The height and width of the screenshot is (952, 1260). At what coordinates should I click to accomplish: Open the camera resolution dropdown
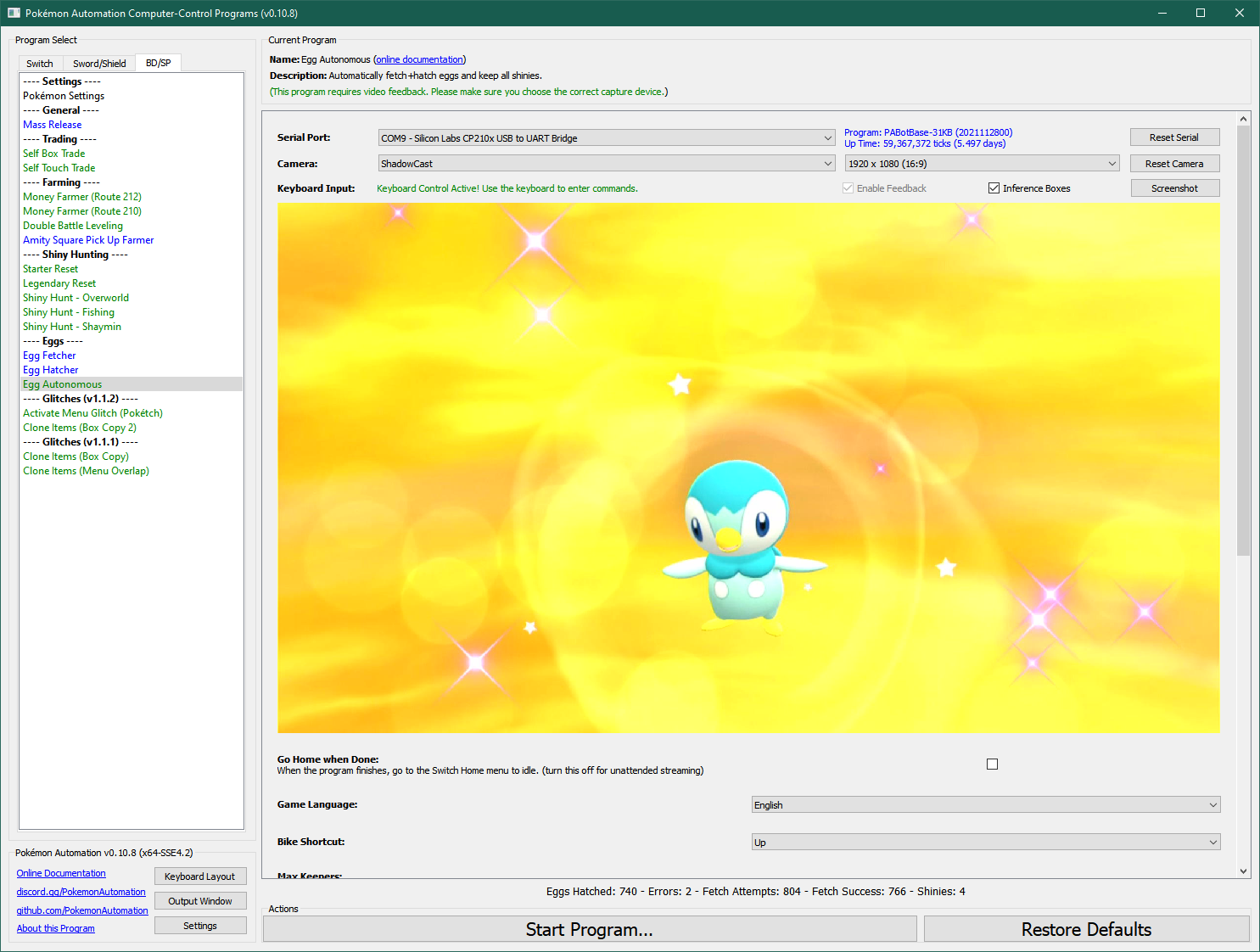(982, 164)
